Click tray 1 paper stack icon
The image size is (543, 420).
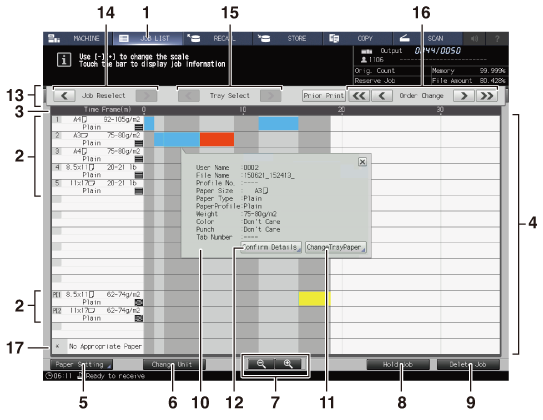tap(139, 127)
